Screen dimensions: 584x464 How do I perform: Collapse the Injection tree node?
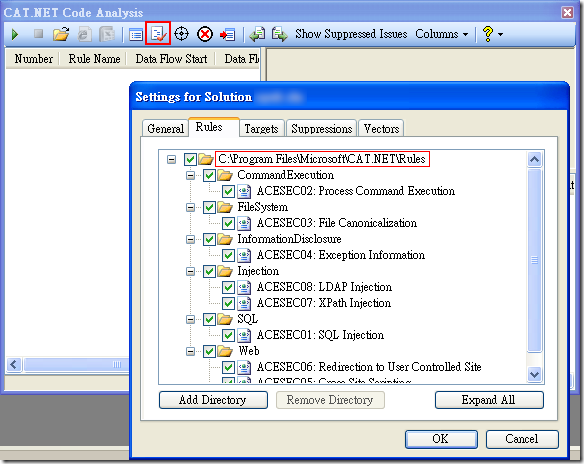click(190, 271)
